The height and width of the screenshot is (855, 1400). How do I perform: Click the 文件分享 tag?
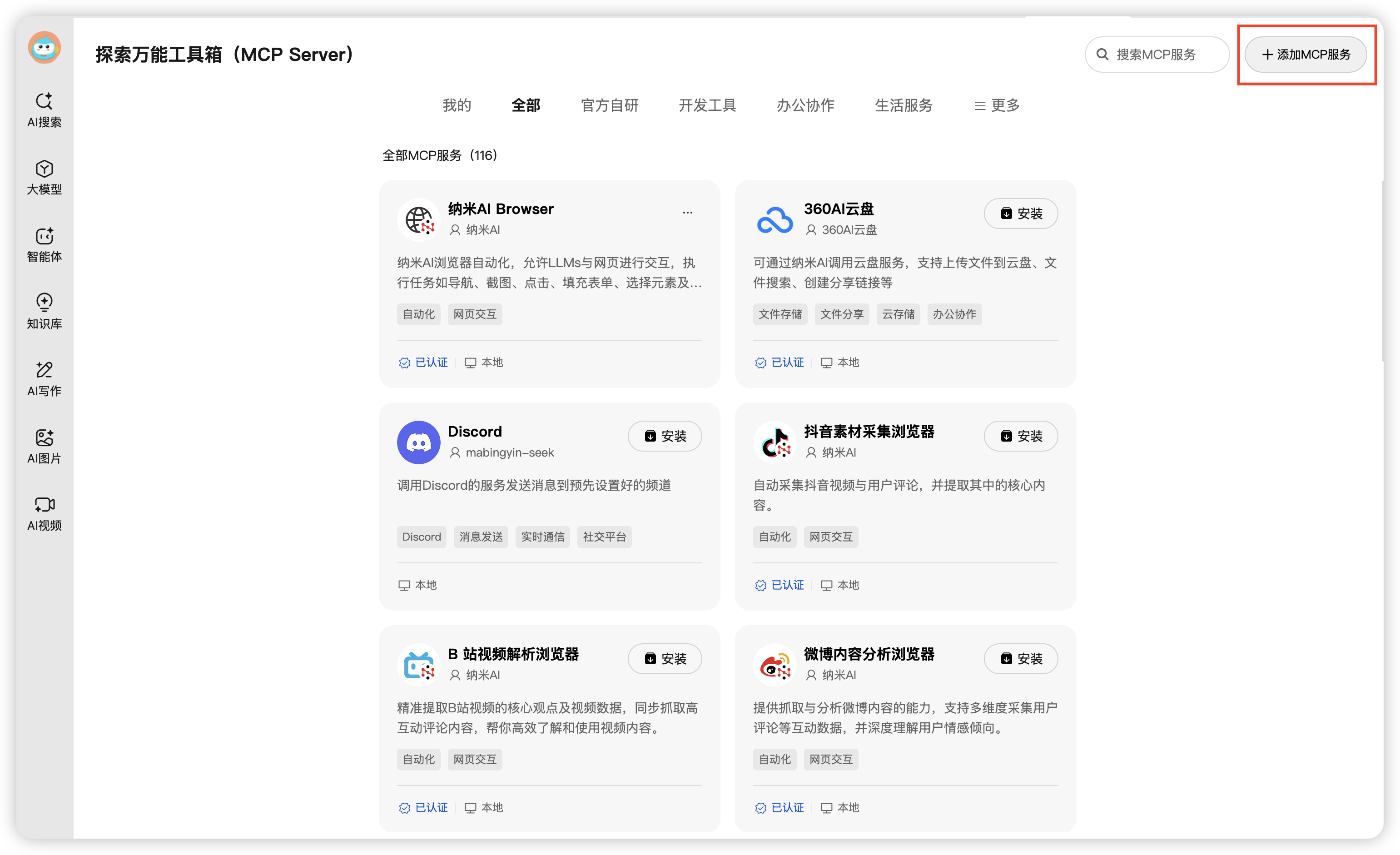(841, 314)
